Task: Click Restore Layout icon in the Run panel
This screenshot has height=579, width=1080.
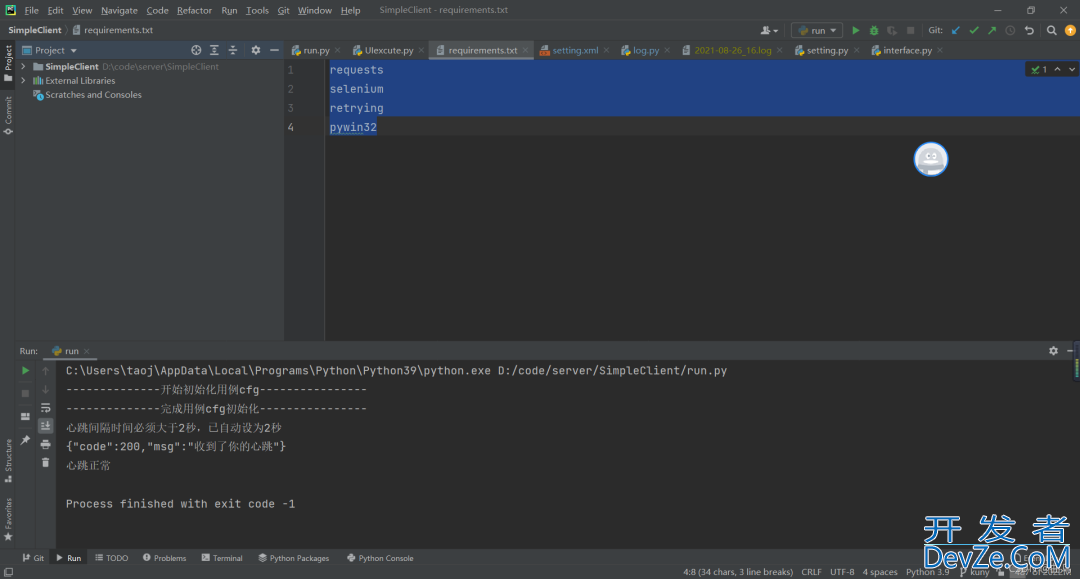Action: click(x=25, y=417)
